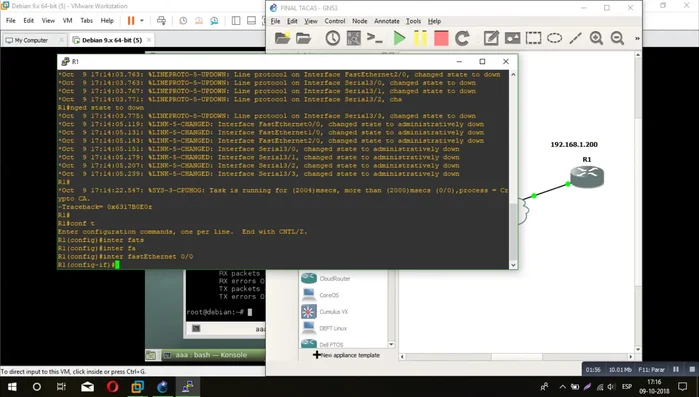
Task: Open GNS3 Control menu
Action: click(x=335, y=21)
